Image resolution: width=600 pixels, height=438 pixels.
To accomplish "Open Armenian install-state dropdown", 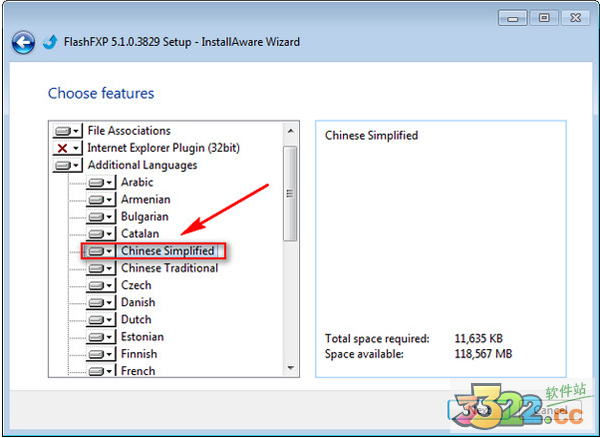I will pyautogui.click(x=101, y=200).
